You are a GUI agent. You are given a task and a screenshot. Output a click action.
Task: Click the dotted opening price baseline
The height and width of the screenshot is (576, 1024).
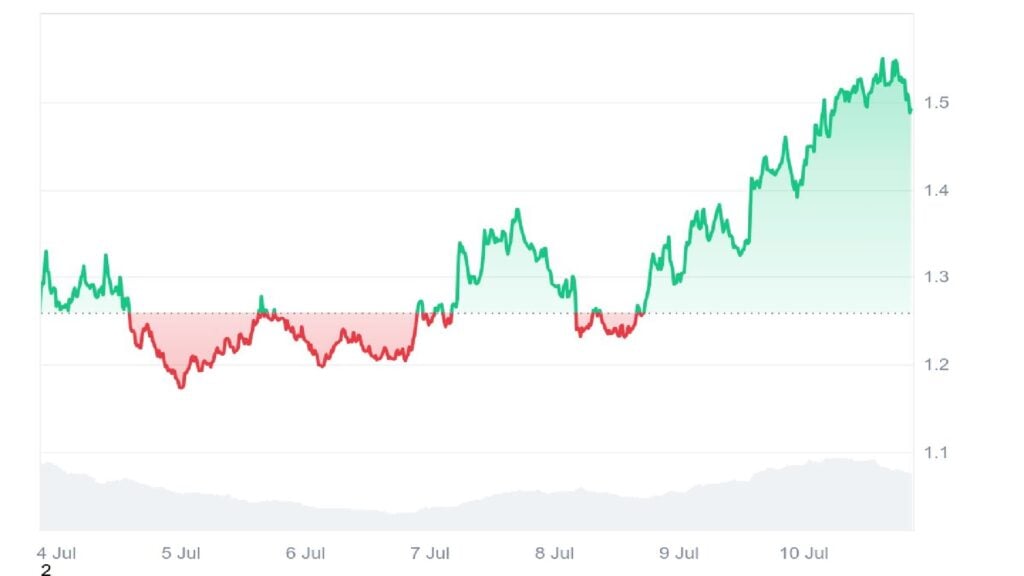coord(477,313)
